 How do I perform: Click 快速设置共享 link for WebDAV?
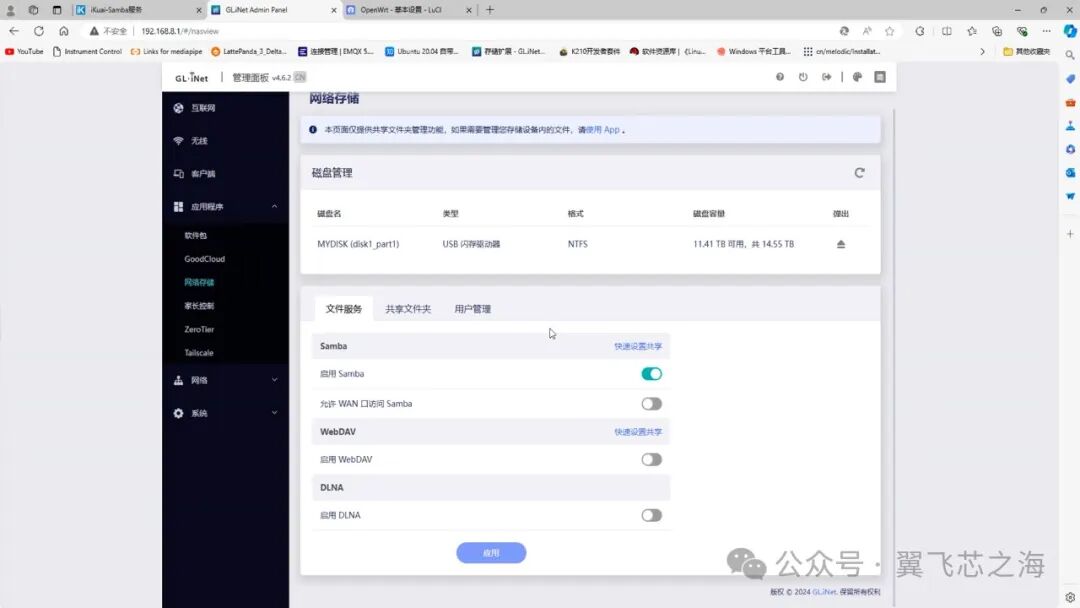638,432
